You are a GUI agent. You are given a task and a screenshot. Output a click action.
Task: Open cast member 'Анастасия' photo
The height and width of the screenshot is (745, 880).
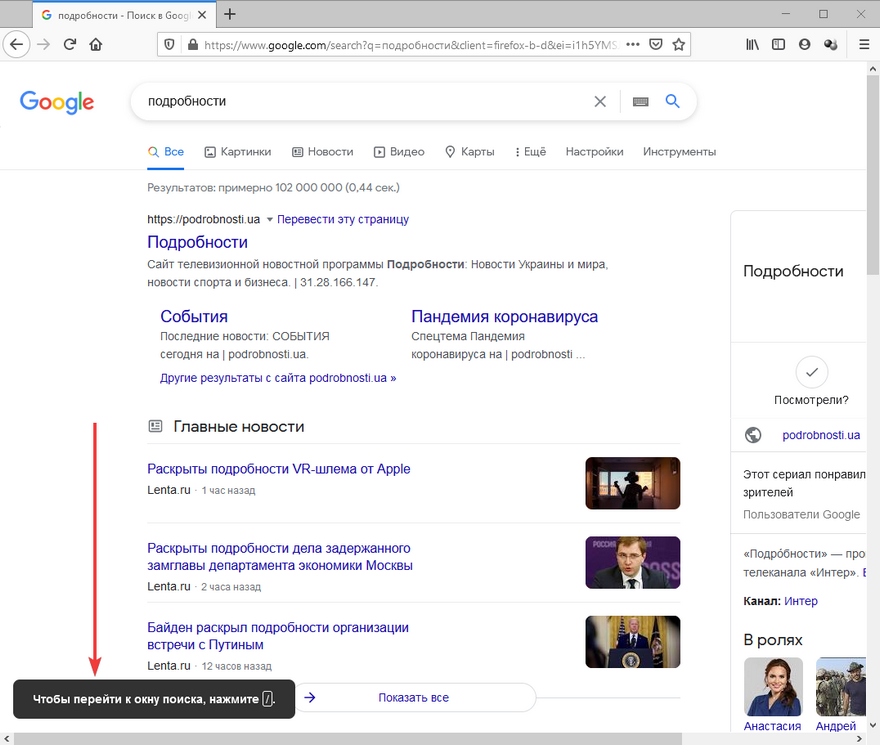click(773, 687)
